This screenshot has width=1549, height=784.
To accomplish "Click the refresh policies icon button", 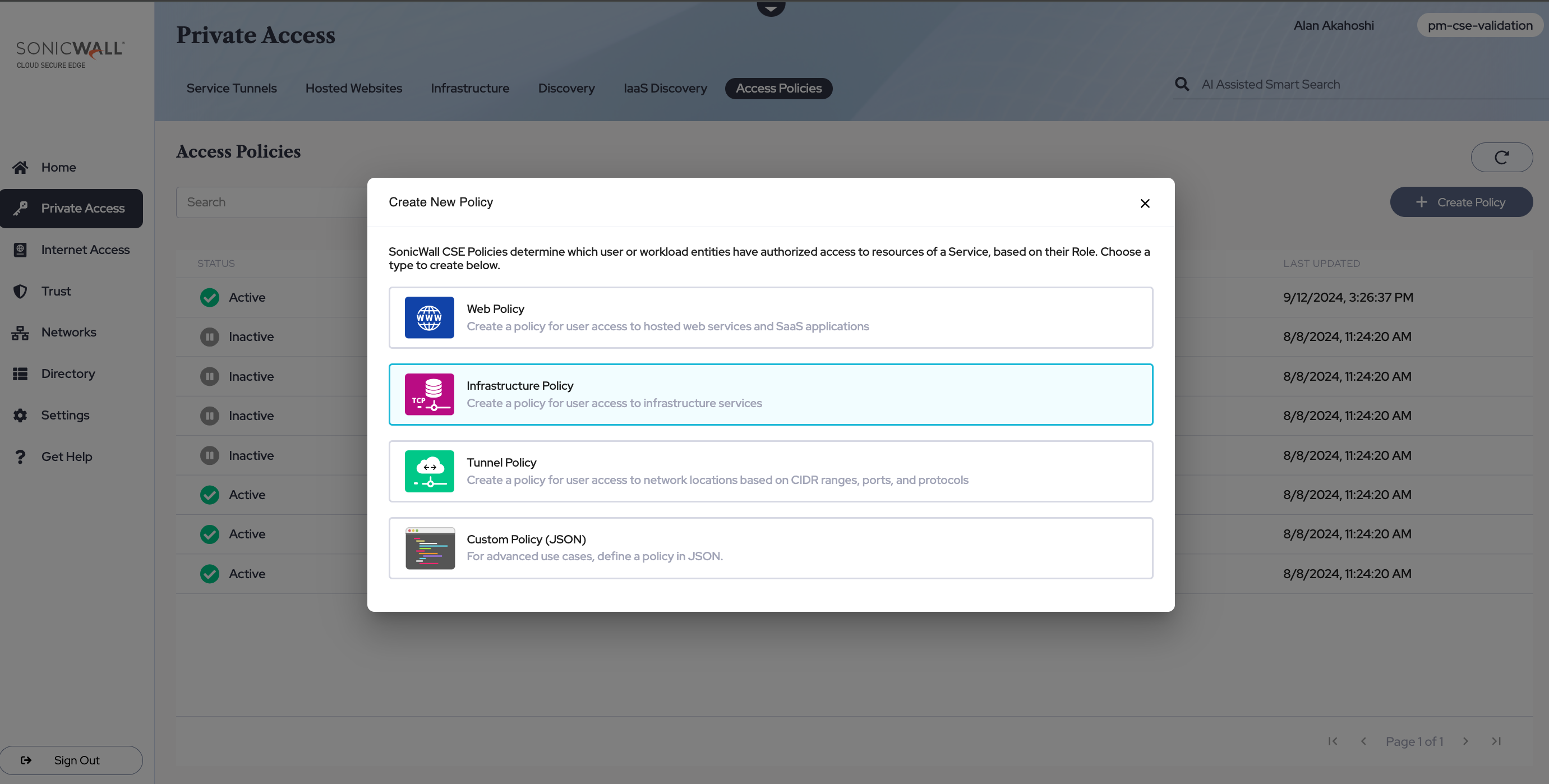I will (1501, 158).
